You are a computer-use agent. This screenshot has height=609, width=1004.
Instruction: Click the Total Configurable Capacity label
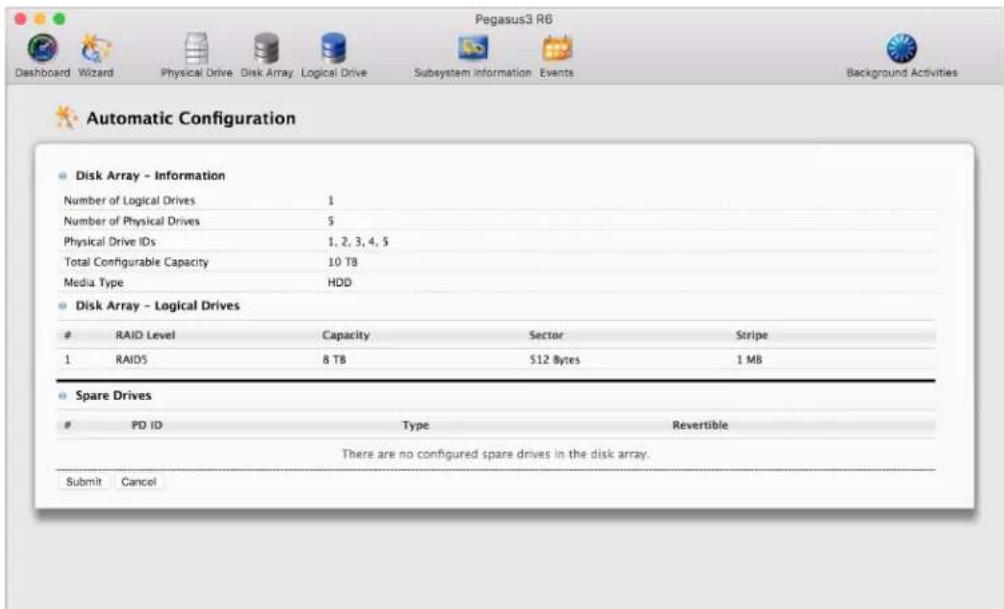click(136, 262)
